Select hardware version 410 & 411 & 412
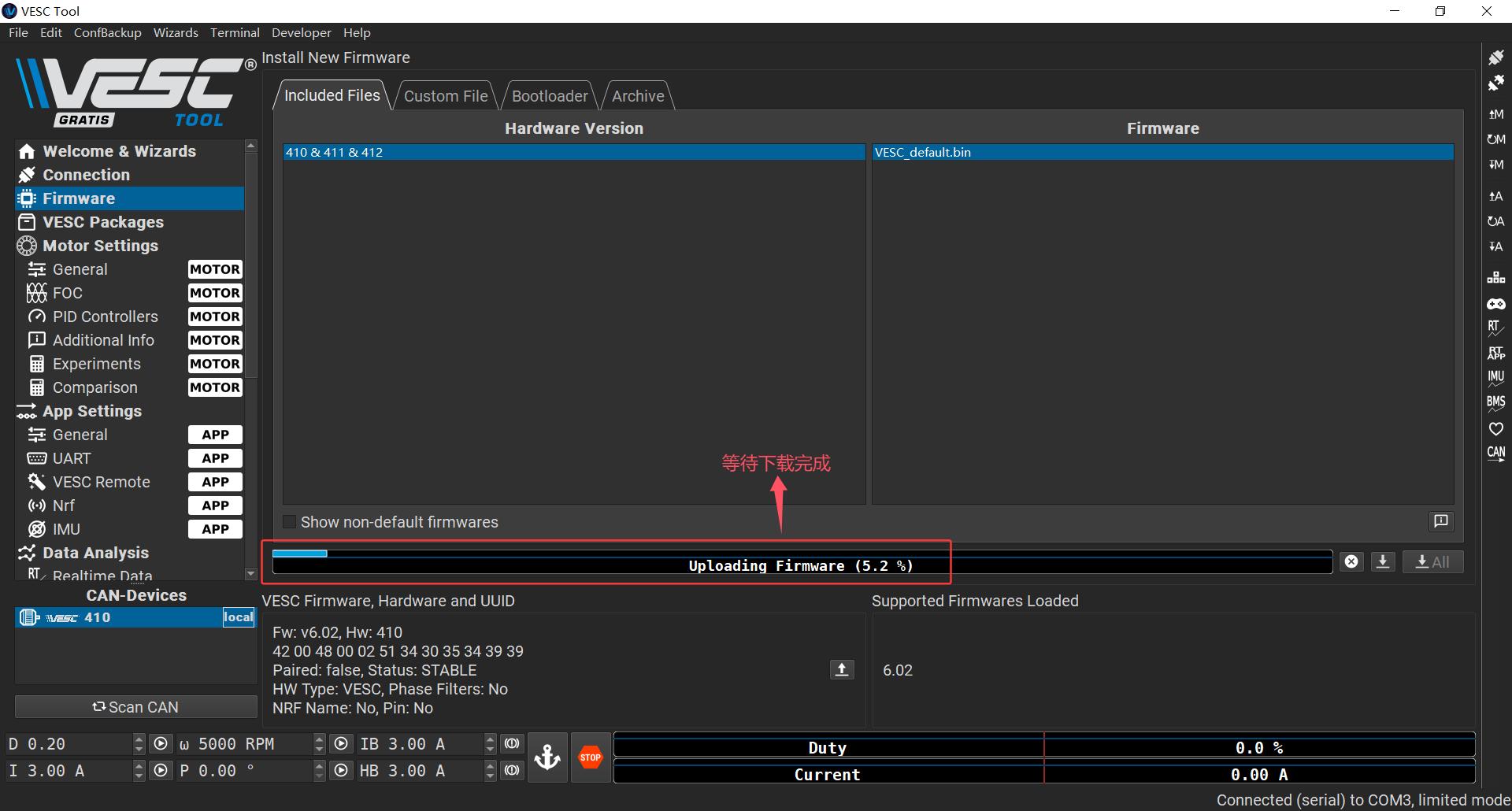The width and height of the screenshot is (1512, 811). tap(574, 152)
